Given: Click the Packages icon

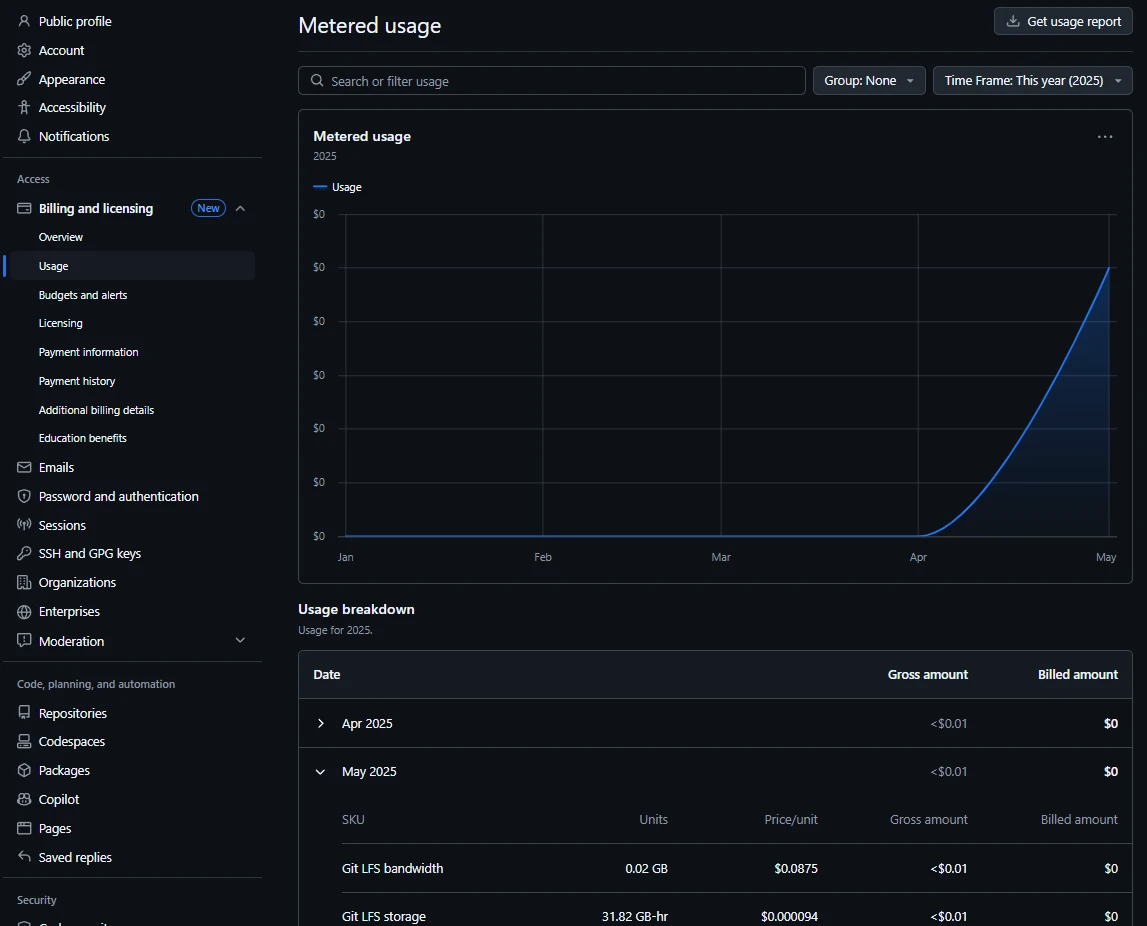Looking at the screenshot, I should click(x=22, y=770).
